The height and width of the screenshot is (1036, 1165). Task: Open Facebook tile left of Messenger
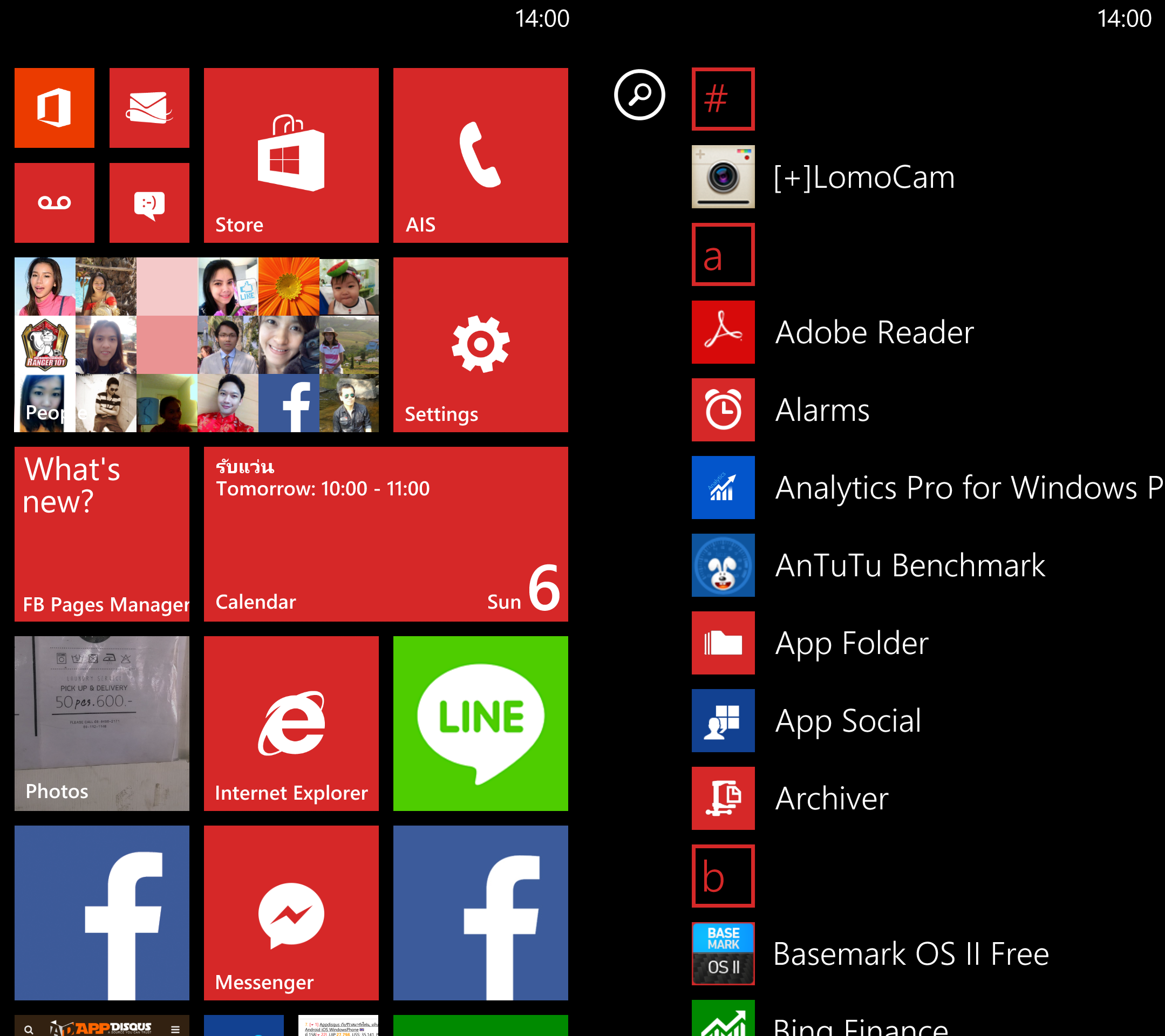102,912
